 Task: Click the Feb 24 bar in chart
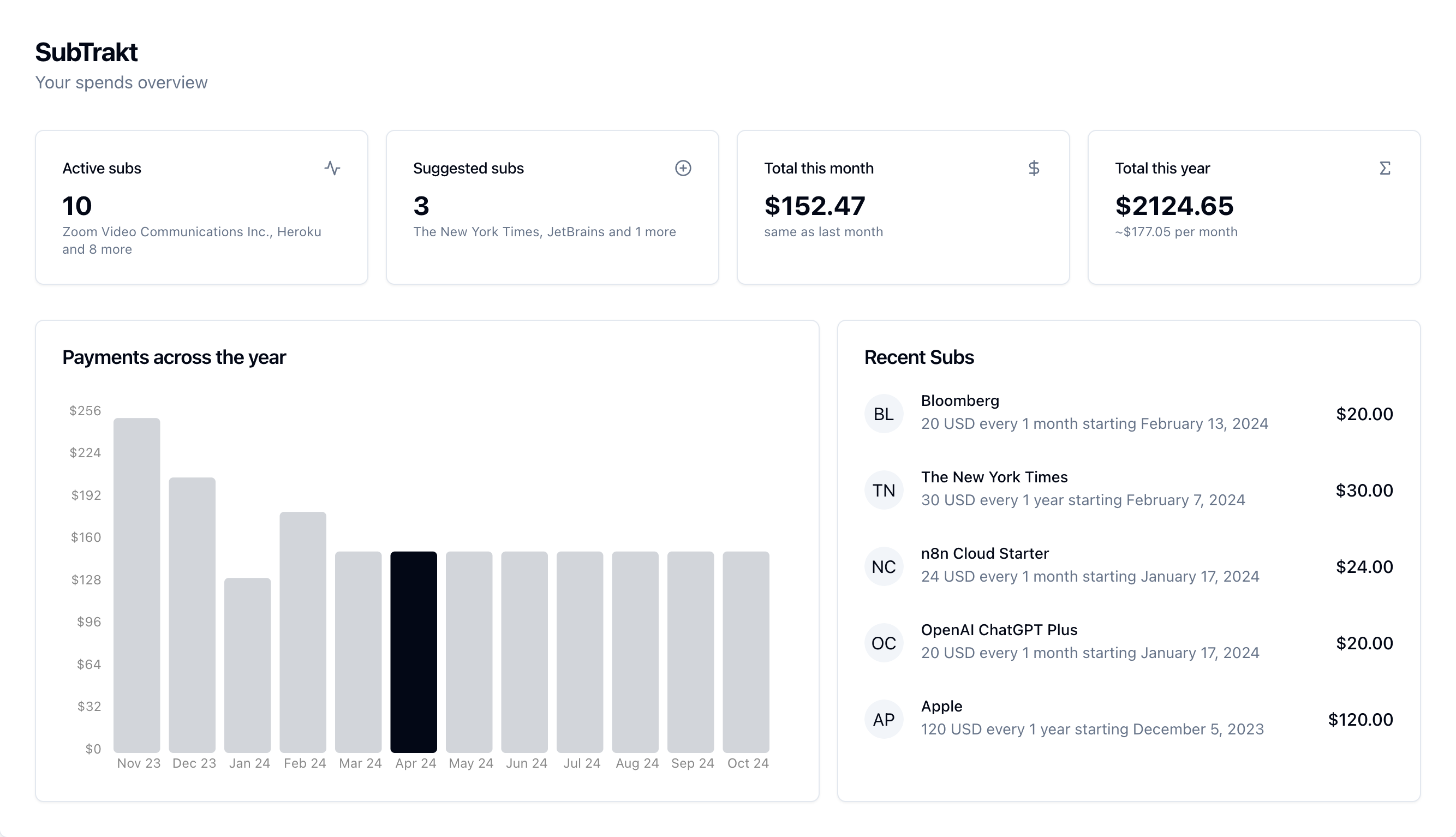pyautogui.click(x=303, y=632)
